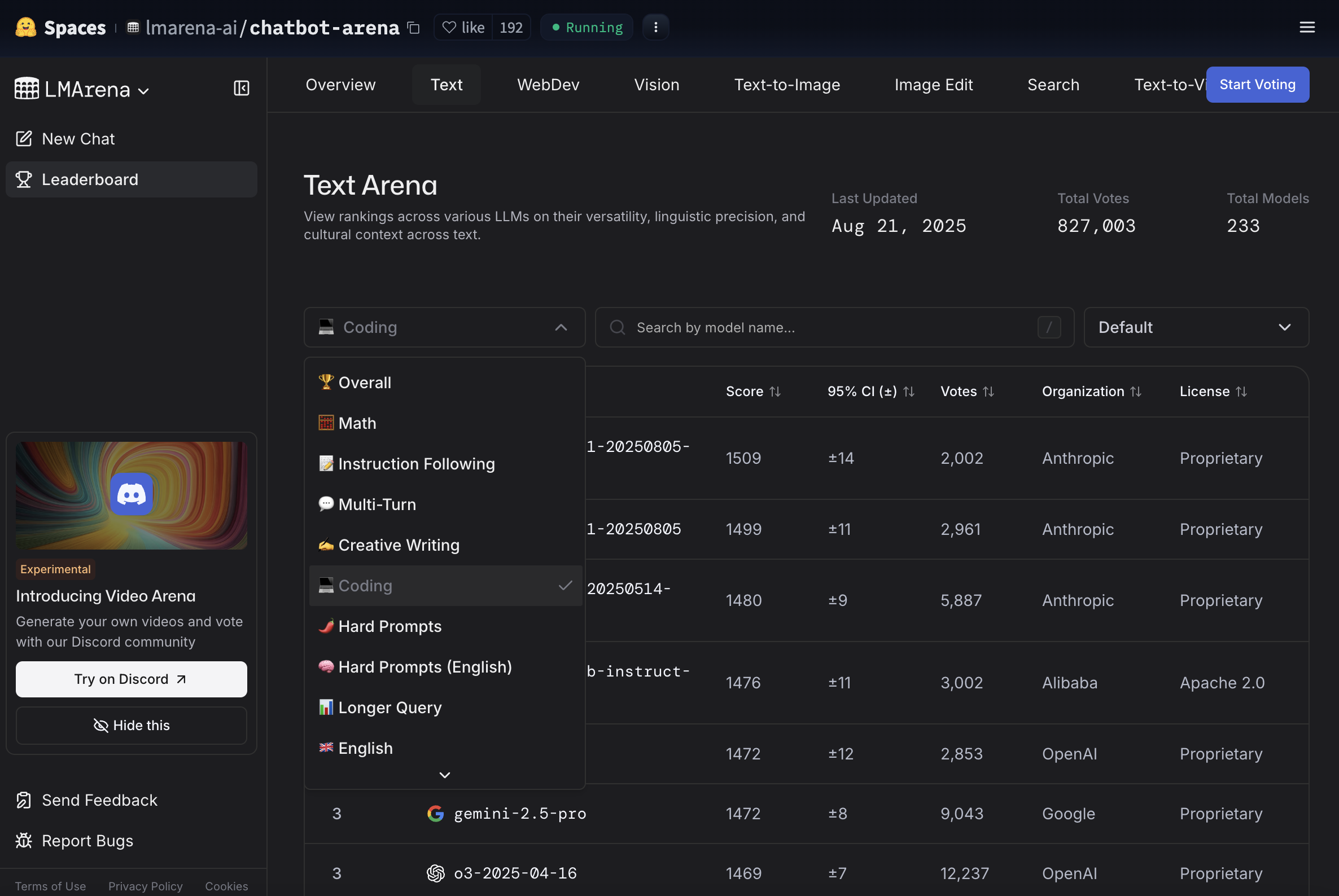Open Try on Discord link
This screenshot has height=896, width=1339.
(132, 679)
